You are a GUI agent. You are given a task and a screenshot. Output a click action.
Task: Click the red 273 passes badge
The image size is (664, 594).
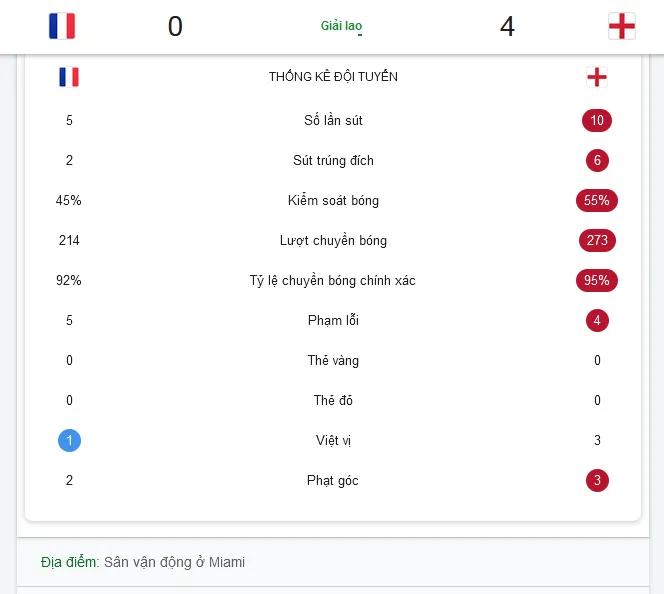pyautogui.click(x=597, y=240)
